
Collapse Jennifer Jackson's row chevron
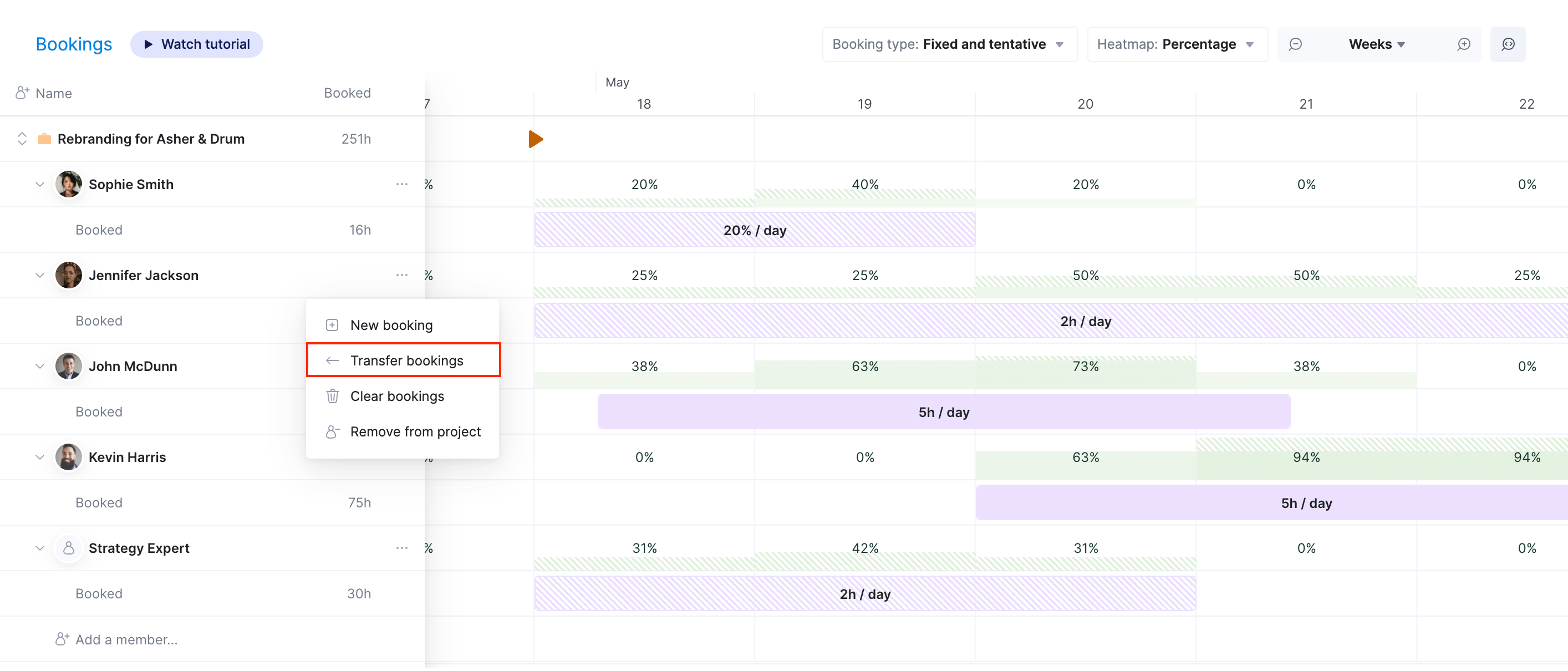(39, 275)
